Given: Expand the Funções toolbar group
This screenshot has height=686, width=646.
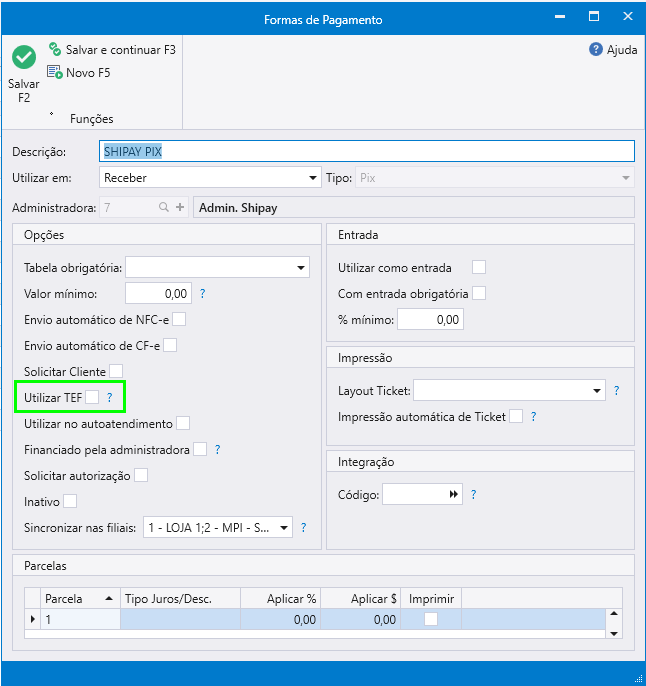Looking at the screenshot, I should (x=51, y=114).
